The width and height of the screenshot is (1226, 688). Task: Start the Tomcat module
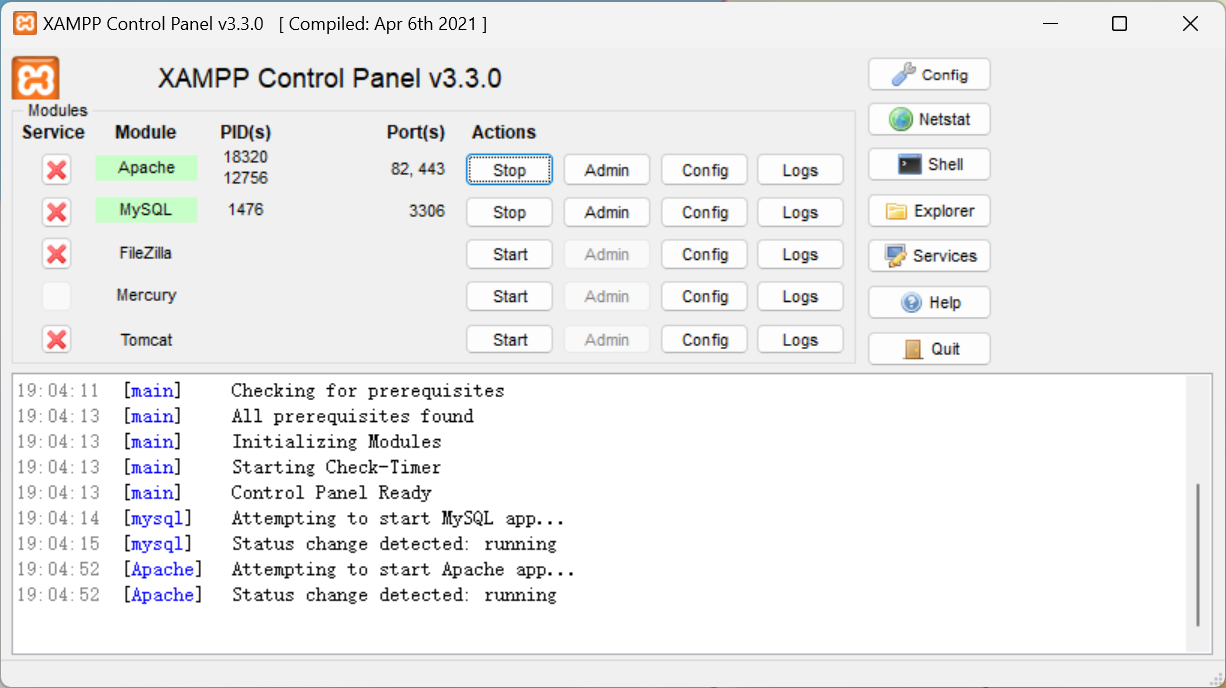[x=509, y=340]
